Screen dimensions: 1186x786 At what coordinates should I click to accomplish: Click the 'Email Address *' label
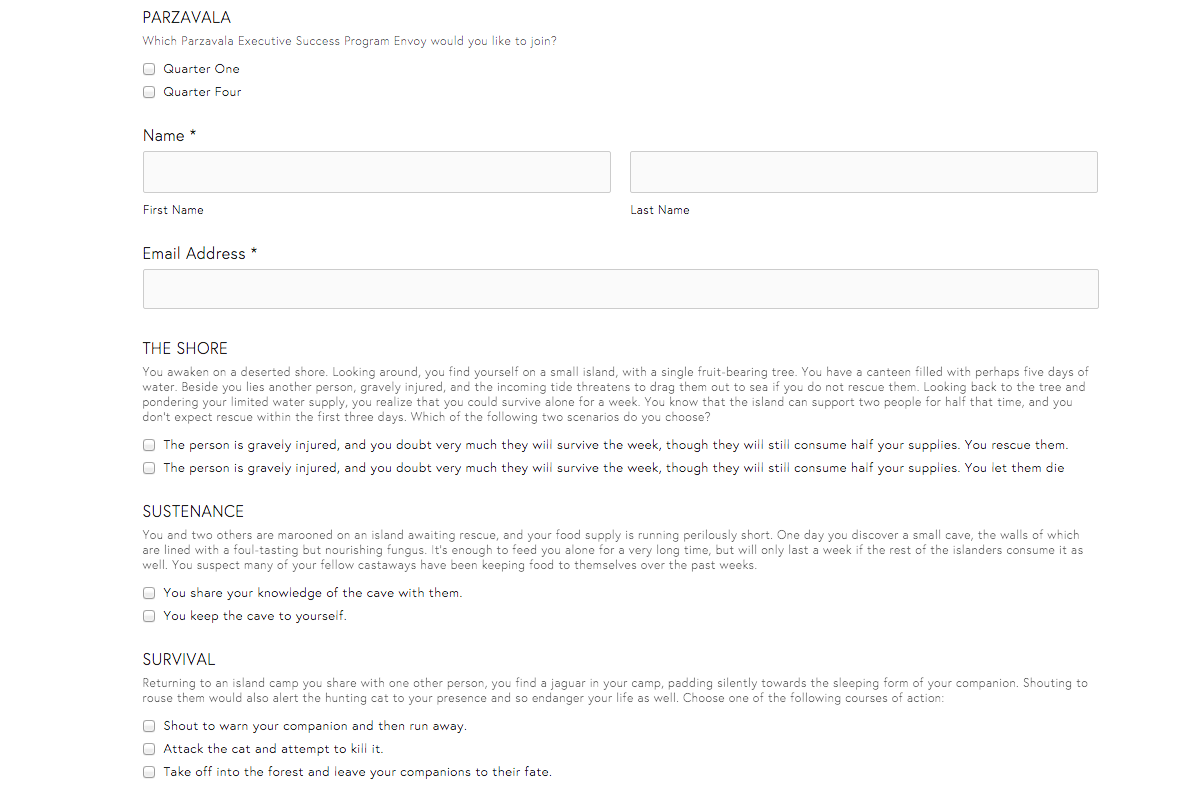(x=200, y=253)
